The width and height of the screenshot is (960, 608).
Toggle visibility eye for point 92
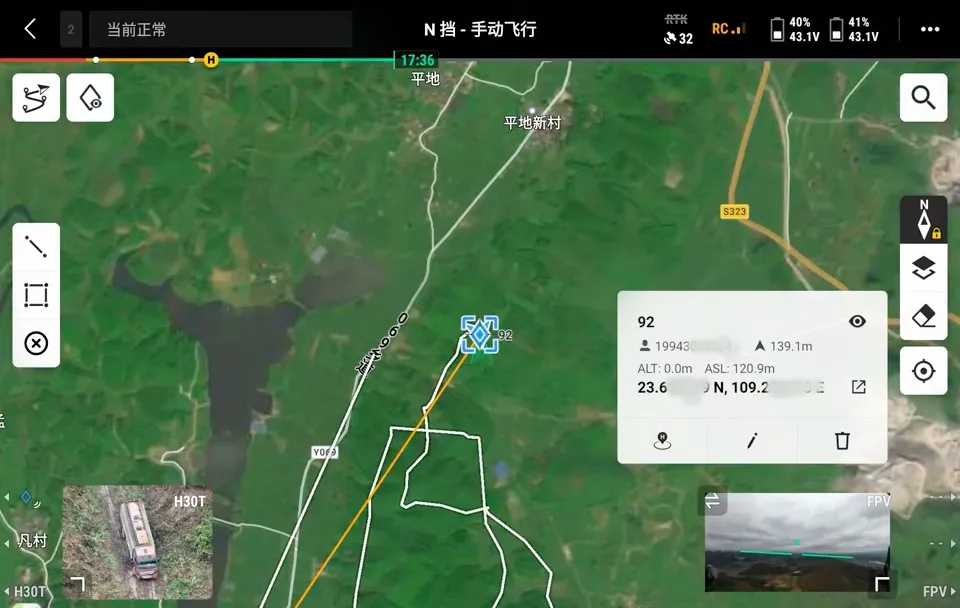tap(857, 321)
